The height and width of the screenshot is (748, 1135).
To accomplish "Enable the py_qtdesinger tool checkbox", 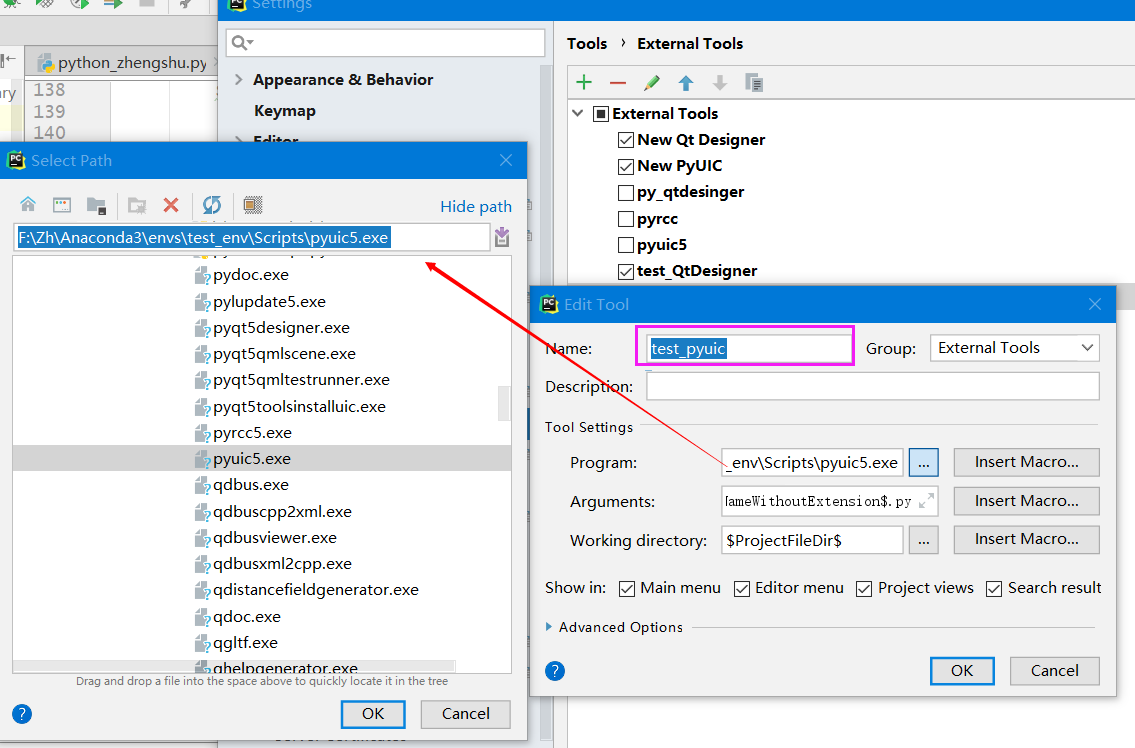I will click(626, 193).
